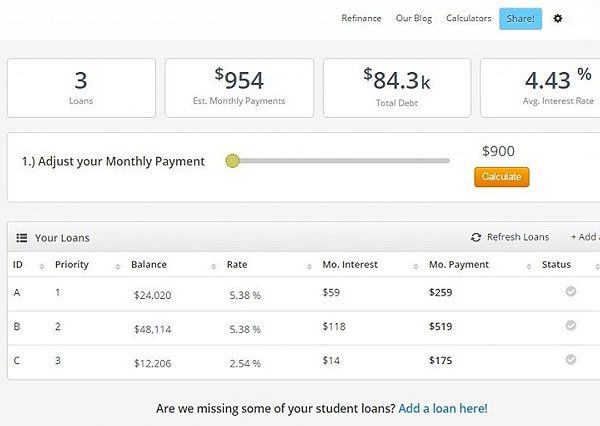Sort table by Mo. Interest column arrows
Image resolution: width=600 pixels, height=426 pixels.
click(416, 266)
